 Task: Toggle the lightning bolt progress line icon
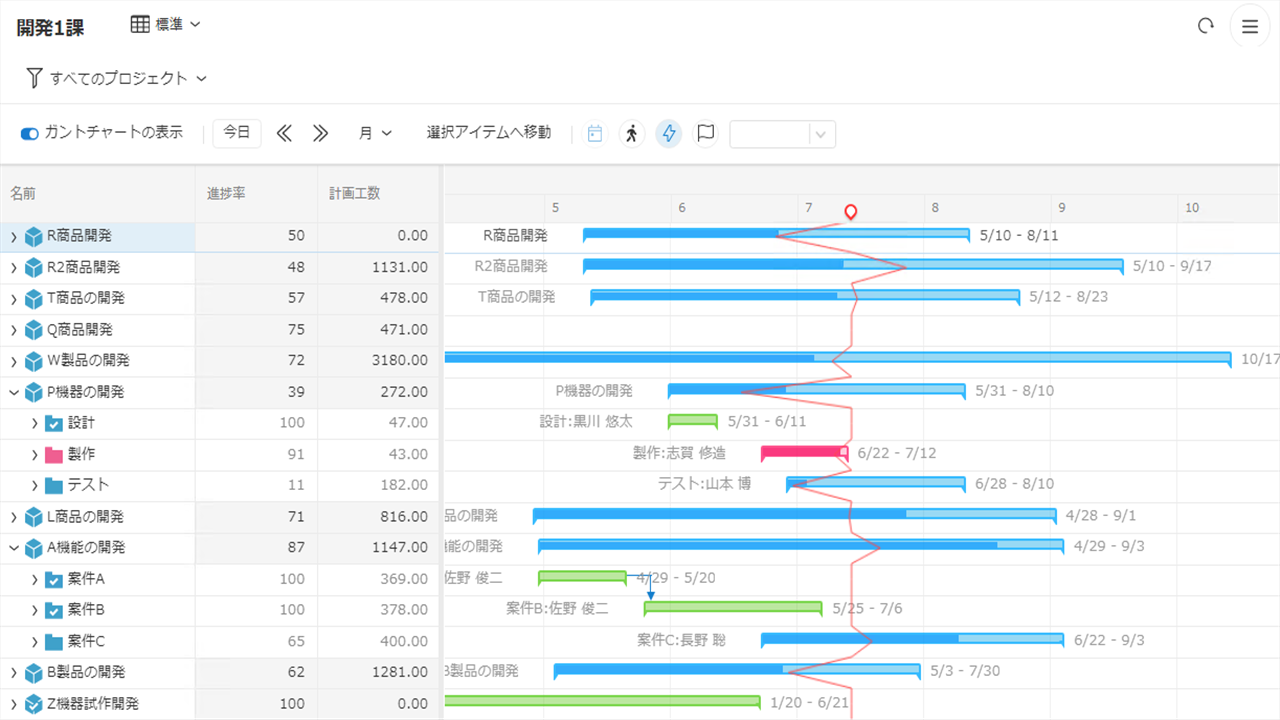[x=669, y=133]
